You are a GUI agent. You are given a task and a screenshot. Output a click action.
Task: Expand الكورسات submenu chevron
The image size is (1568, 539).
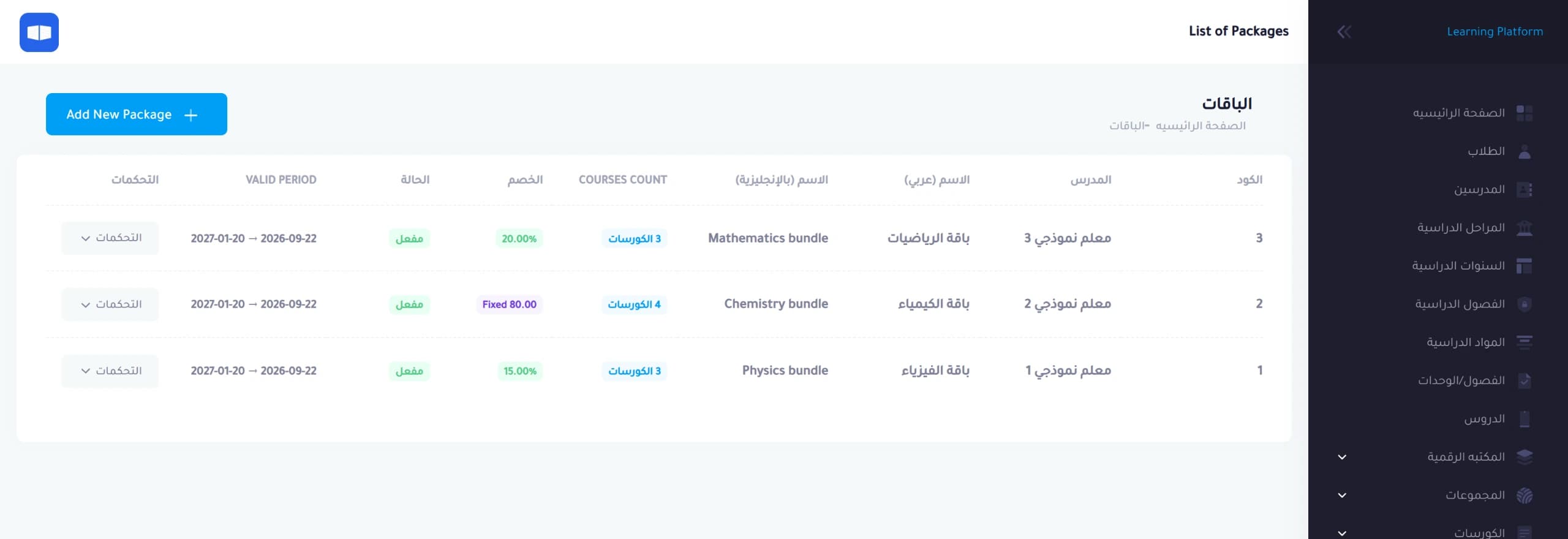coord(1342,533)
